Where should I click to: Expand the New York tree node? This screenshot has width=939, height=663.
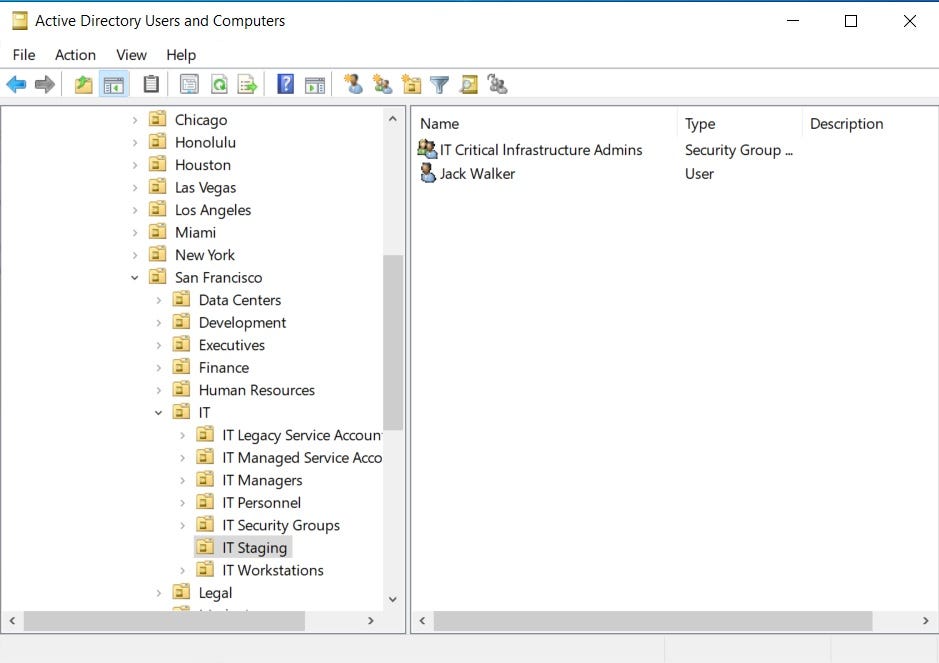(x=135, y=255)
